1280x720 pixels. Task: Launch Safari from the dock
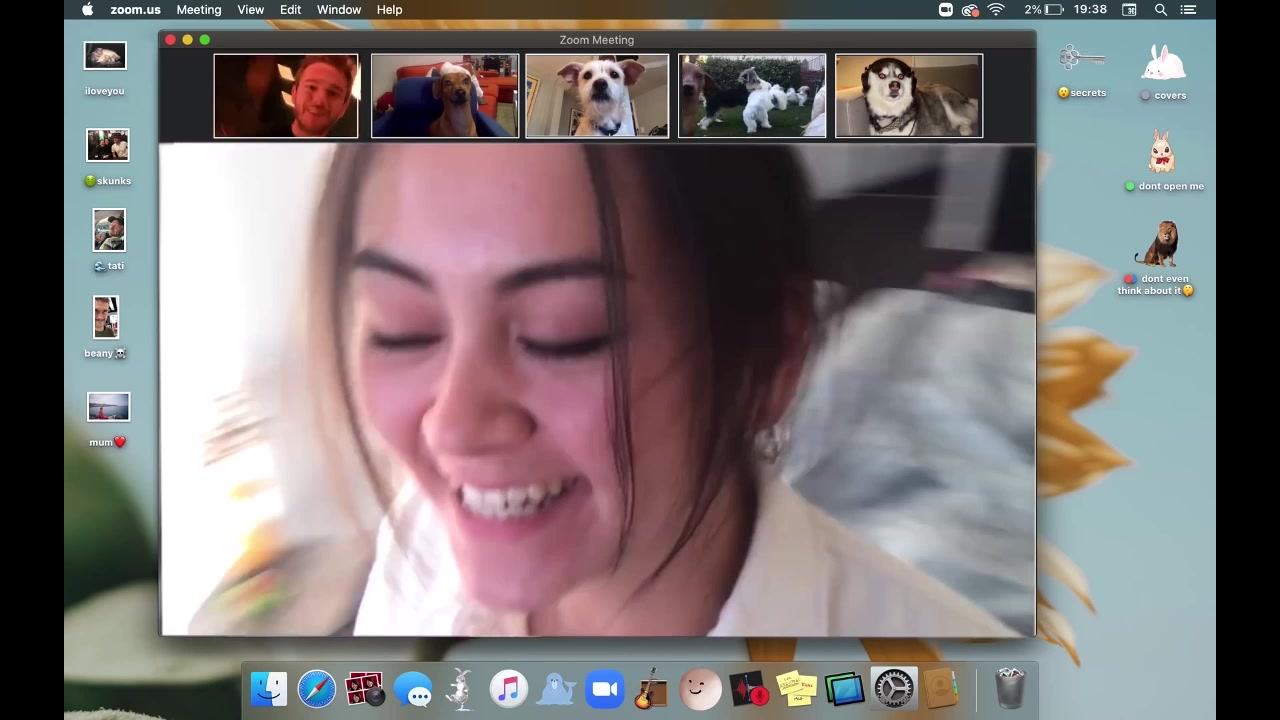pyautogui.click(x=316, y=690)
